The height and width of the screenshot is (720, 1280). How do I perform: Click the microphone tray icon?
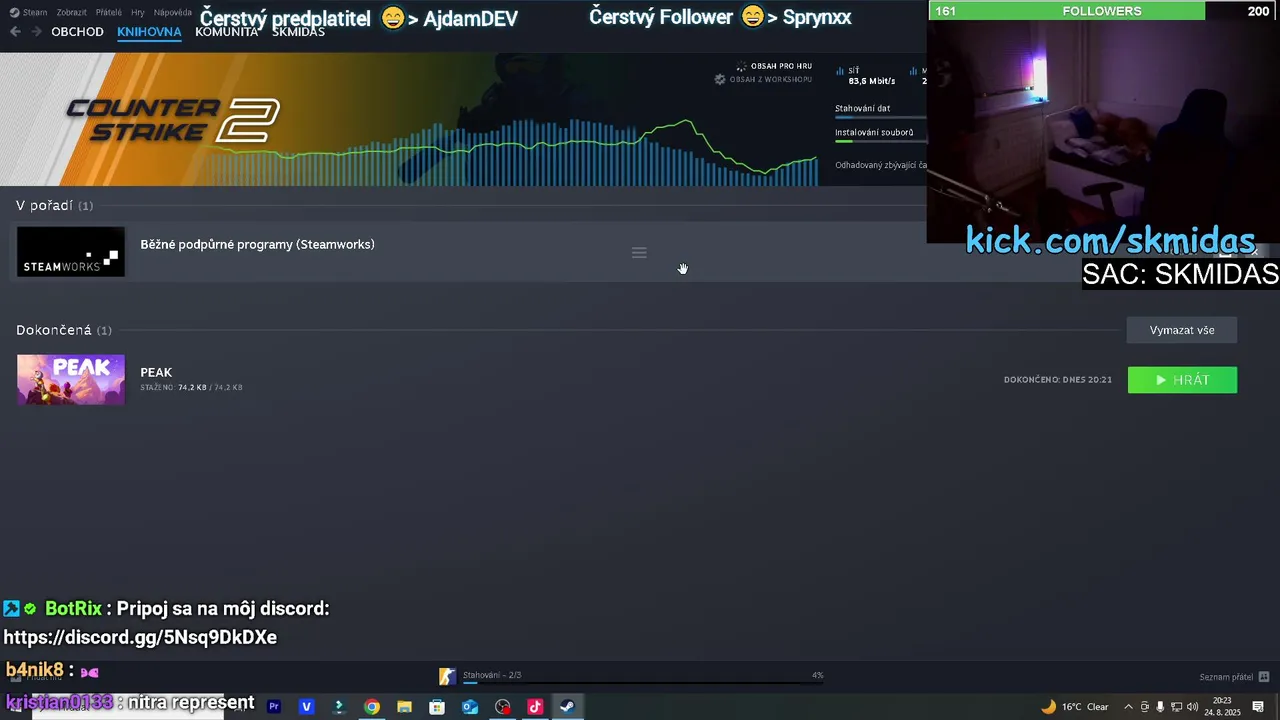coord(1160,707)
